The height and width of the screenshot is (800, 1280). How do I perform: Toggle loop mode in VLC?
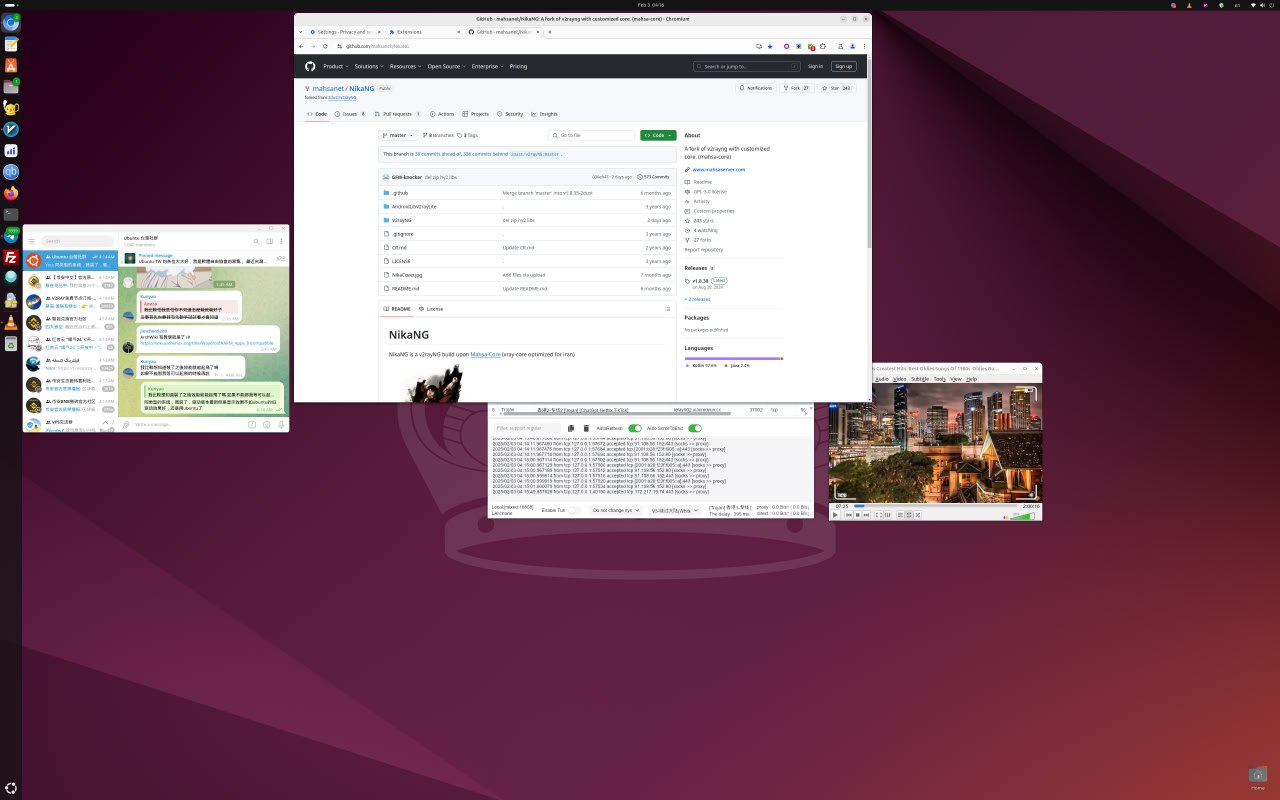910,515
